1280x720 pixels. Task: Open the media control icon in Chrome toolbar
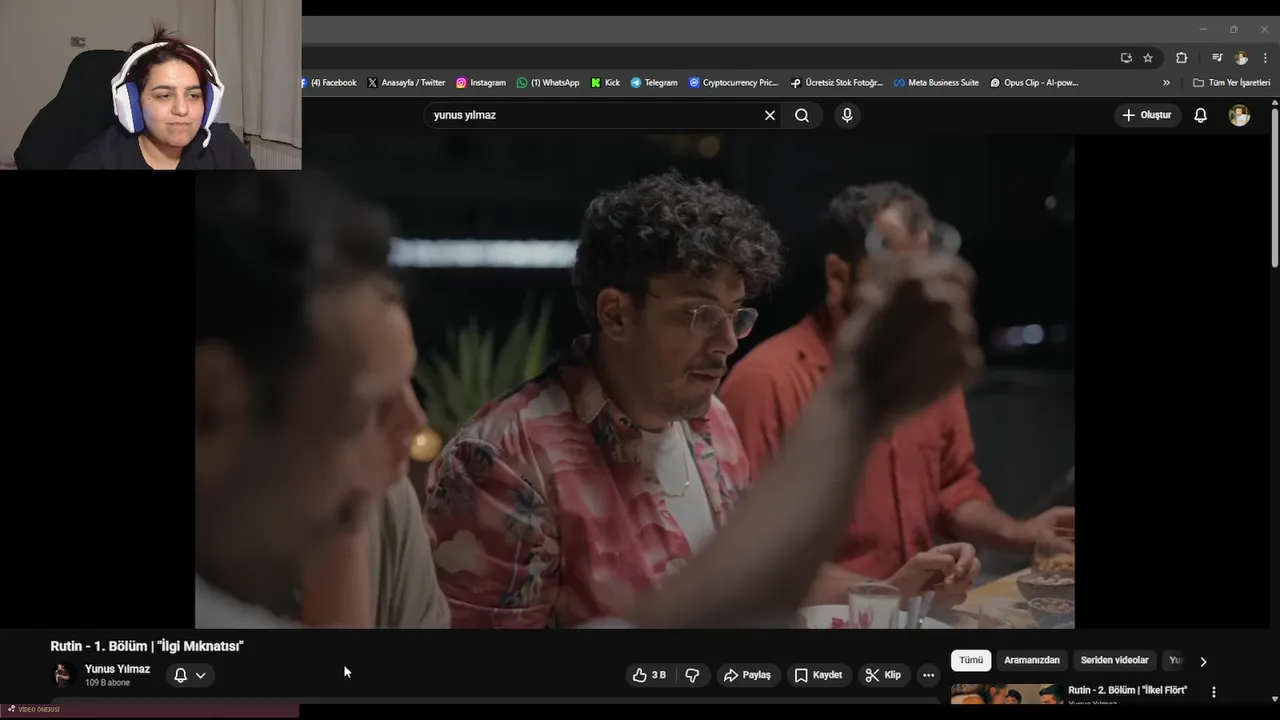click(x=1217, y=58)
